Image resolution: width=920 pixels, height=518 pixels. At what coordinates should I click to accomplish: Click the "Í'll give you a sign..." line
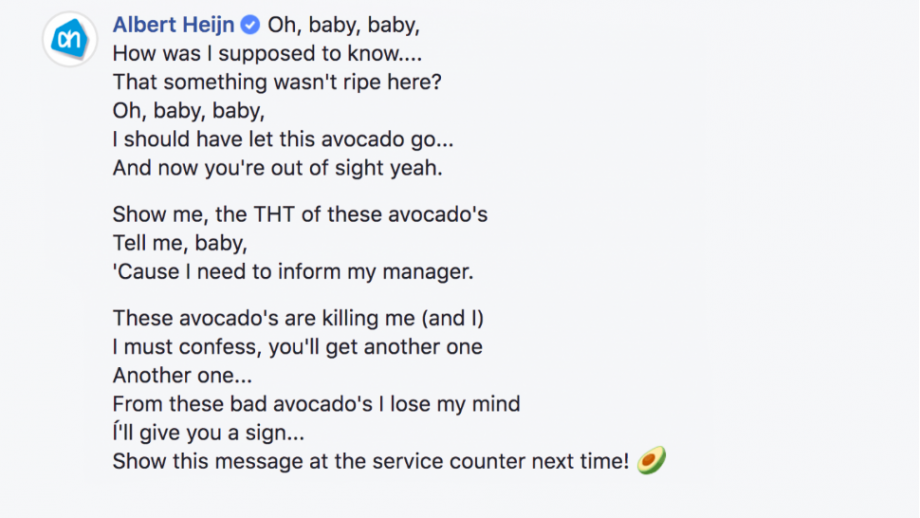pos(208,432)
